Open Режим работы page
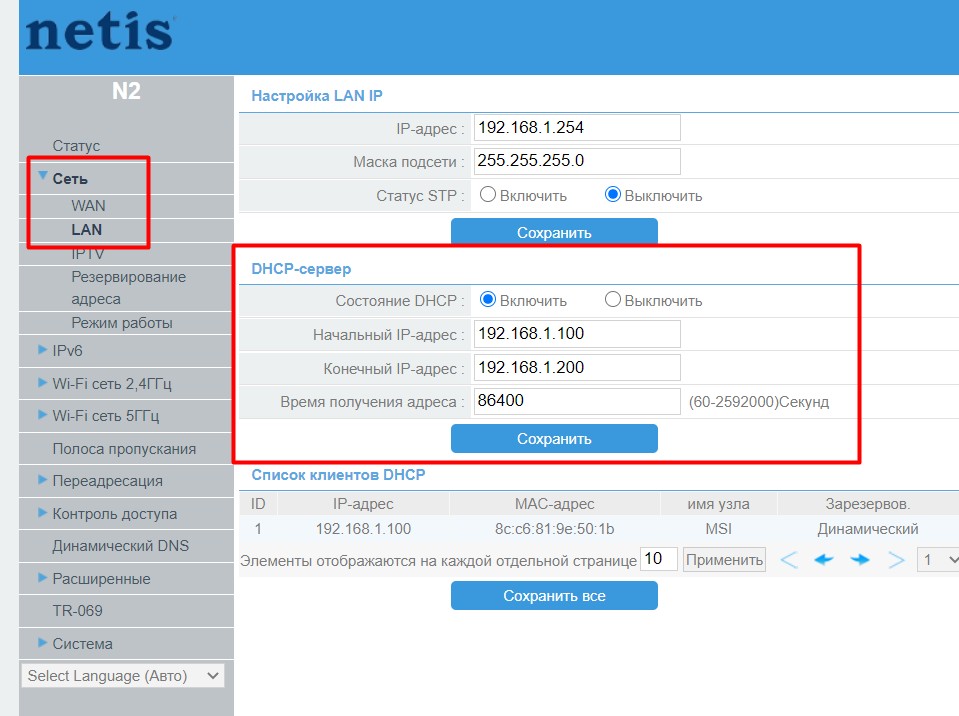 [x=122, y=322]
